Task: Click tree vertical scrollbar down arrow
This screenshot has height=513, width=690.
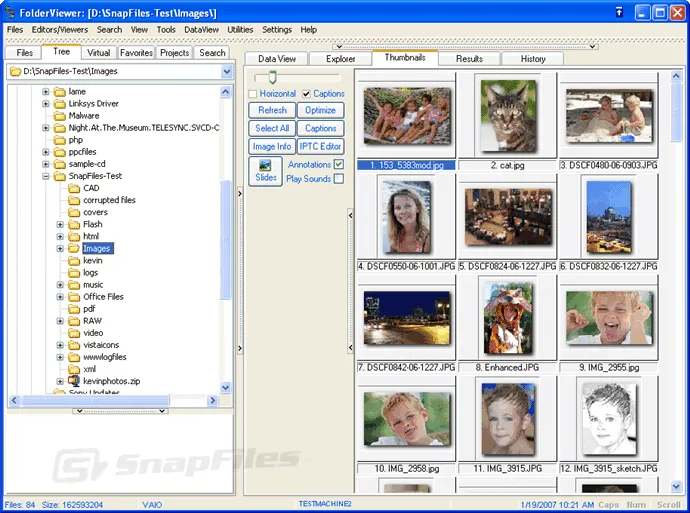Action: pos(226,388)
